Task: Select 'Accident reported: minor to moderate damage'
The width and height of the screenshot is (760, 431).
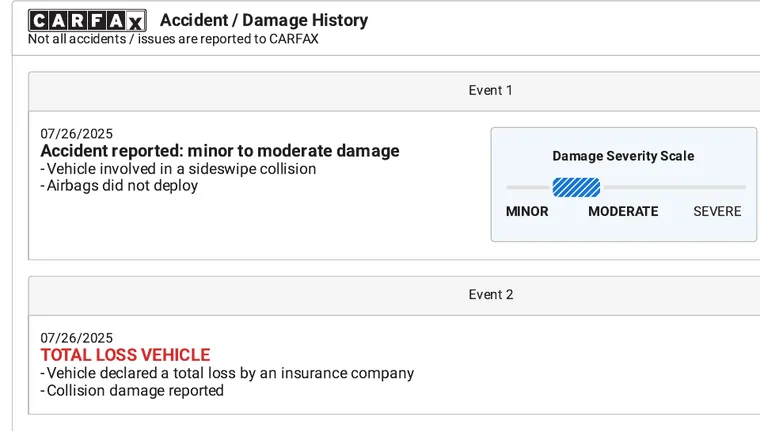Action: [220, 151]
